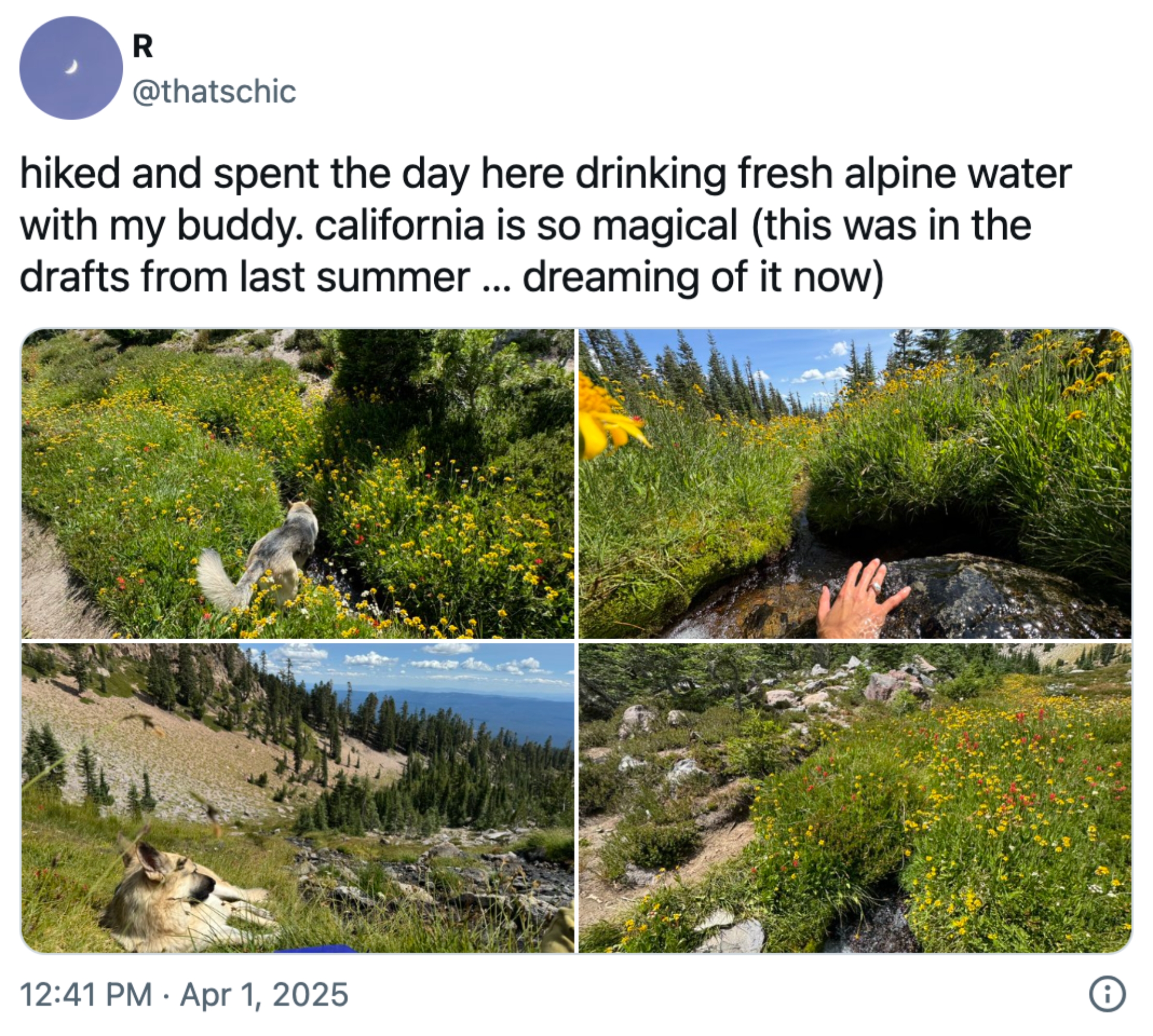Click the moon icon inside the avatar
Image resolution: width=1153 pixels, height=1036 pixels.
pyautogui.click(x=70, y=68)
